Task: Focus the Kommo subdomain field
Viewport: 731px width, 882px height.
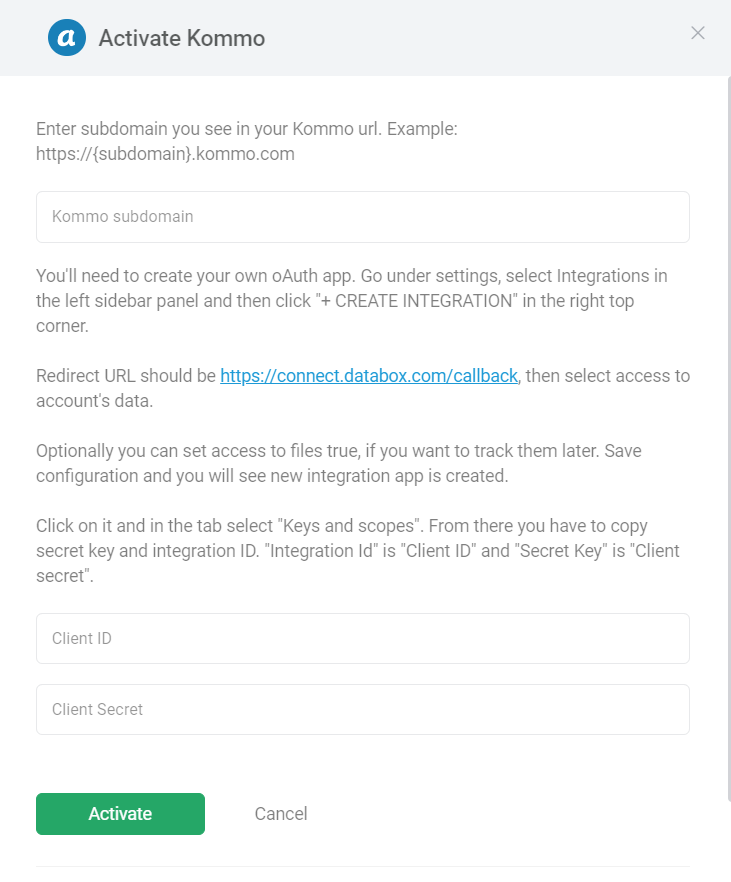Action: (x=363, y=217)
